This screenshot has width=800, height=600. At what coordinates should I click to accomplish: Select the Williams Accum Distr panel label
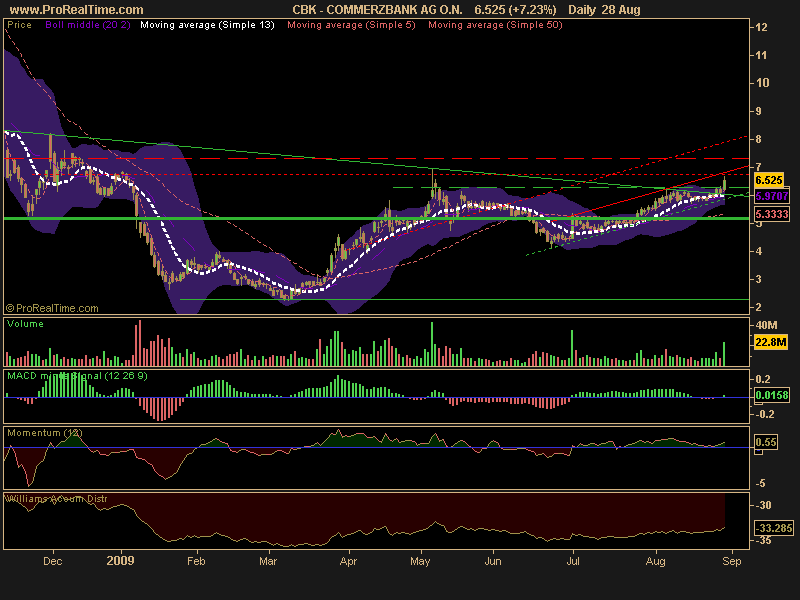pyautogui.click(x=56, y=497)
